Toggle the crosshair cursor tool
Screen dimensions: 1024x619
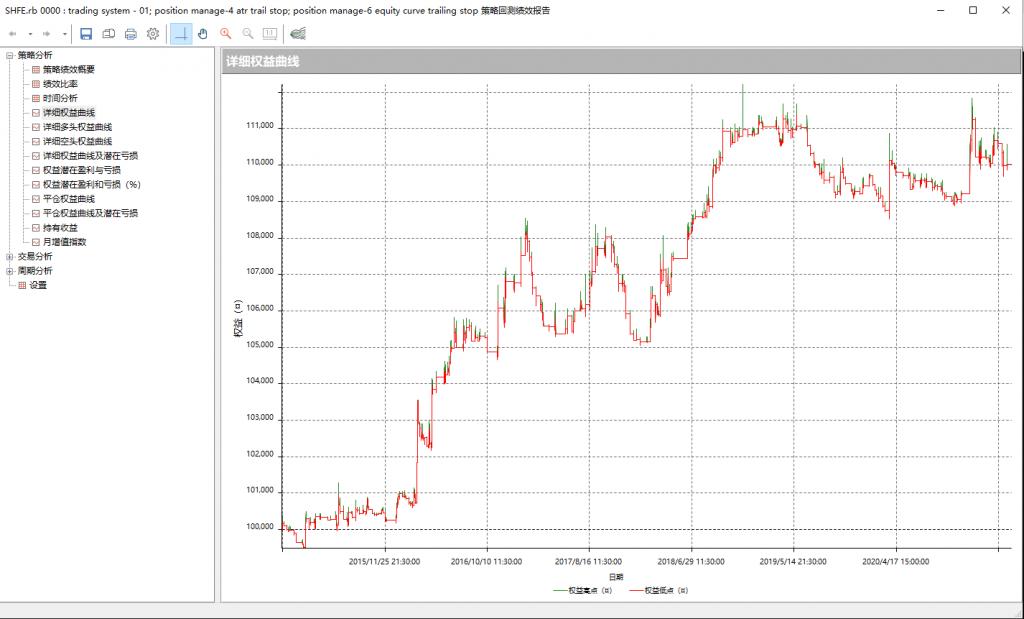(x=182, y=34)
